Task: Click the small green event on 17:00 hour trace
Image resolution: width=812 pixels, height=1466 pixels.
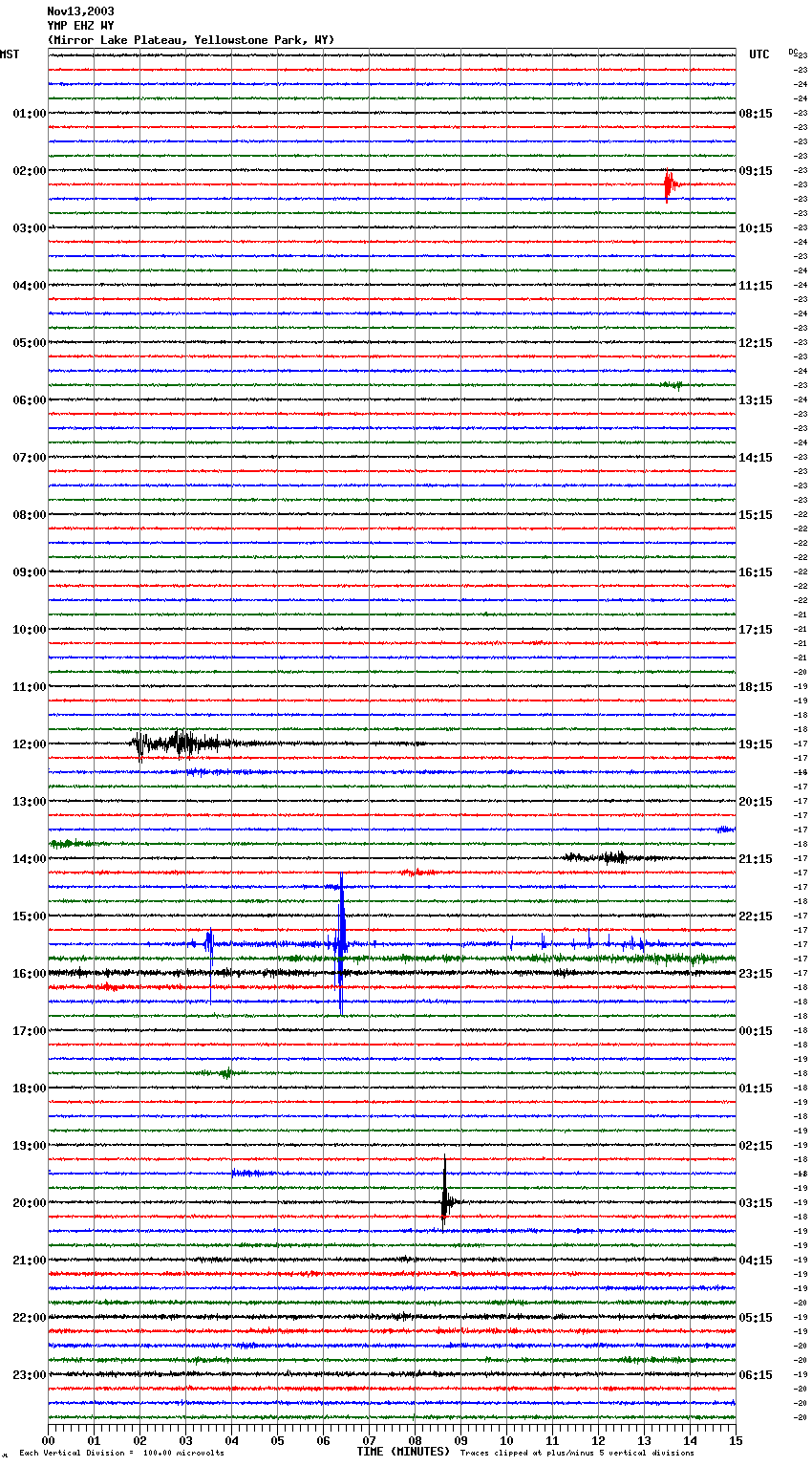Action: [220, 1073]
